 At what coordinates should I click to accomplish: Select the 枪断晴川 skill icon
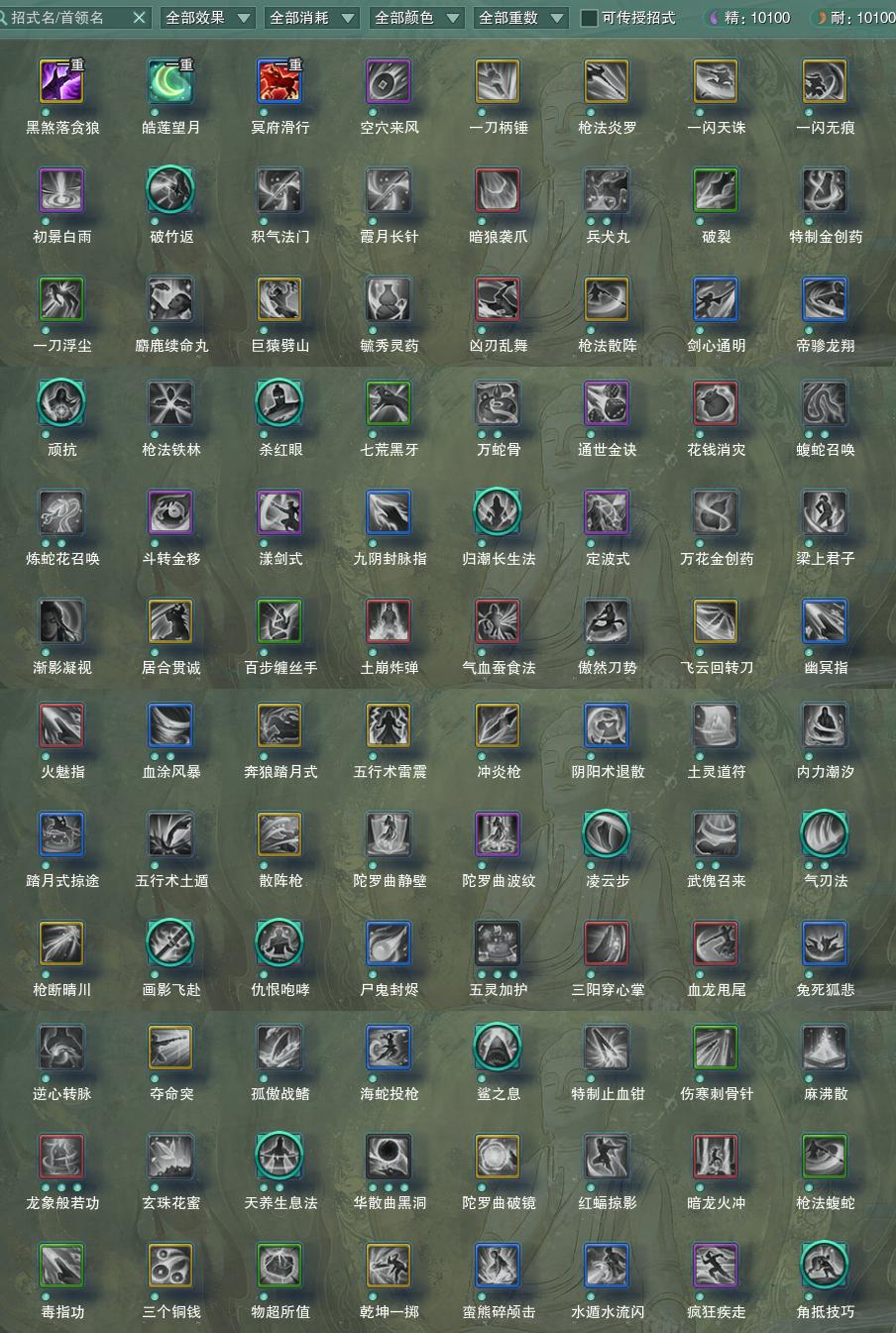(x=61, y=944)
